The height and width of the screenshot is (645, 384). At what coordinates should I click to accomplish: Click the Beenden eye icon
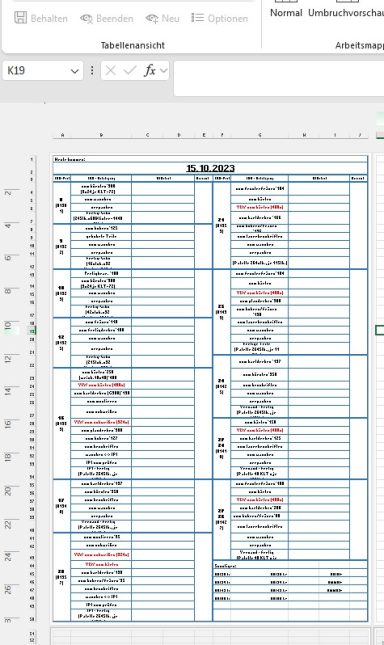tap(86, 18)
